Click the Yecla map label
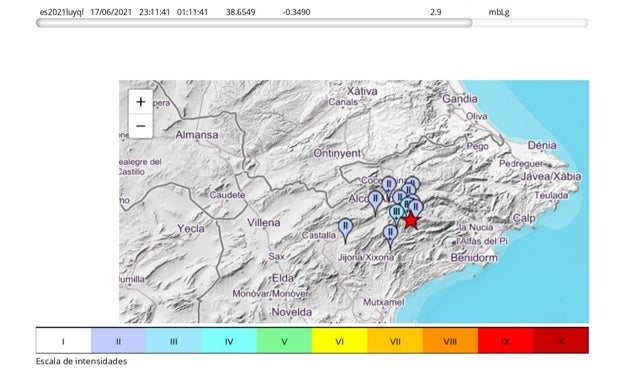Viewport: 624px width, 385px height. pyautogui.click(x=191, y=229)
